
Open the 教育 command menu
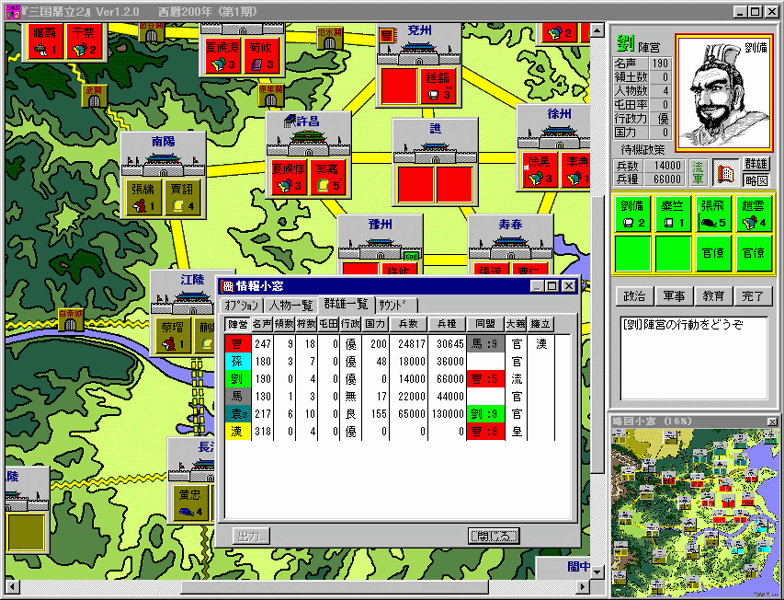click(x=714, y=296)
